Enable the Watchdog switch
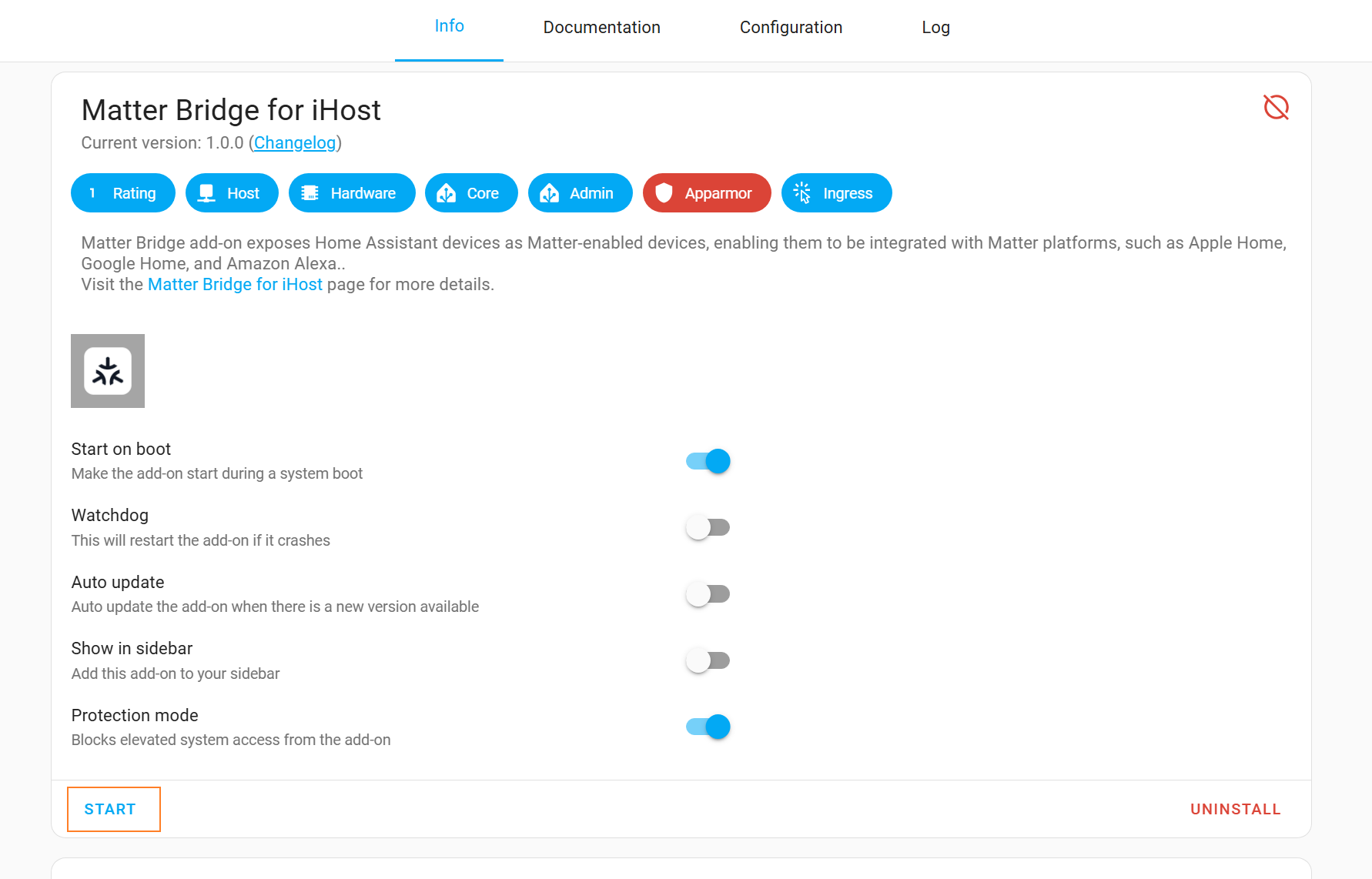The height and width of the screenshot is (879, 1372). pyautogui.click(x=708, y=527)
